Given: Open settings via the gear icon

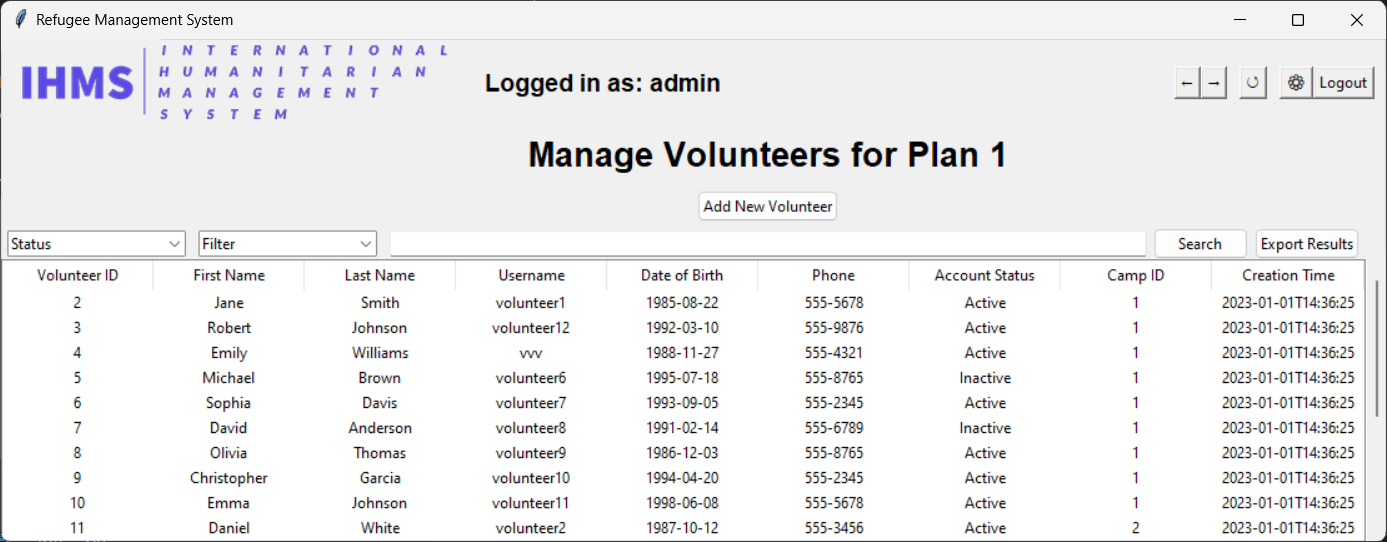Looking at the screenshot, I should pos(1296,83).
